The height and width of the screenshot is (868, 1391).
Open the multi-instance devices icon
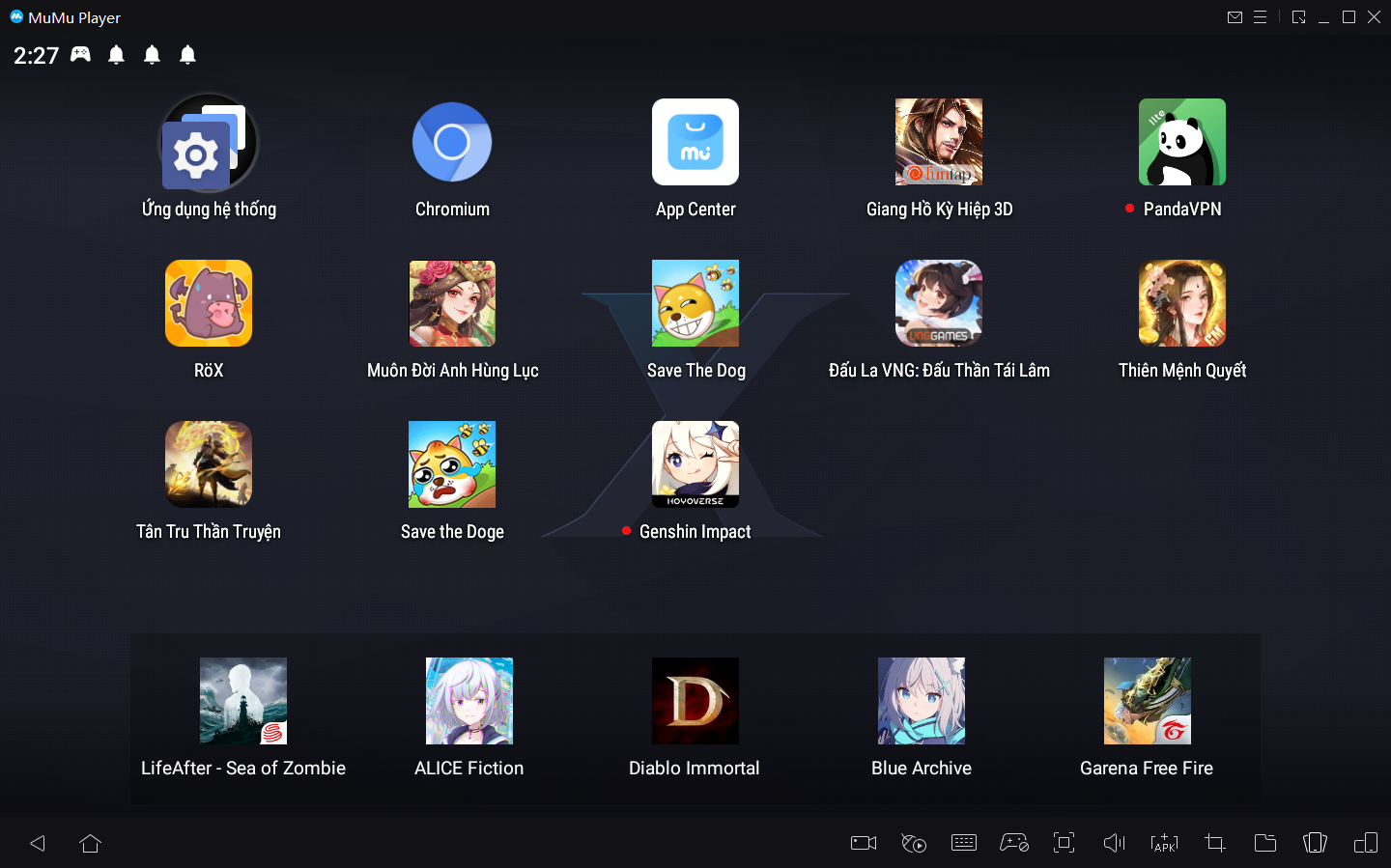1365,843
